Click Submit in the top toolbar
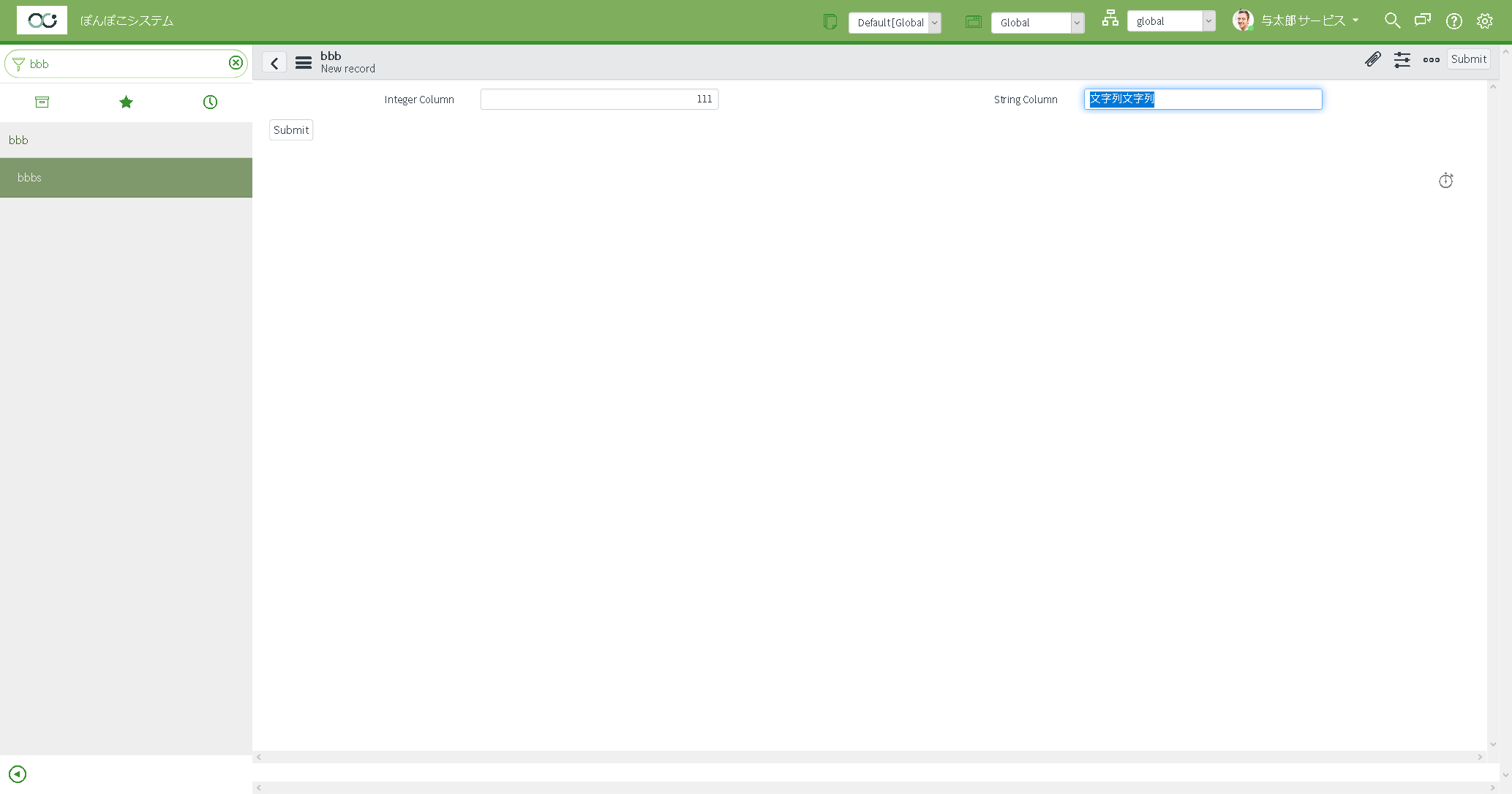Screen dimensions: 1512x794 point(1469,59)
